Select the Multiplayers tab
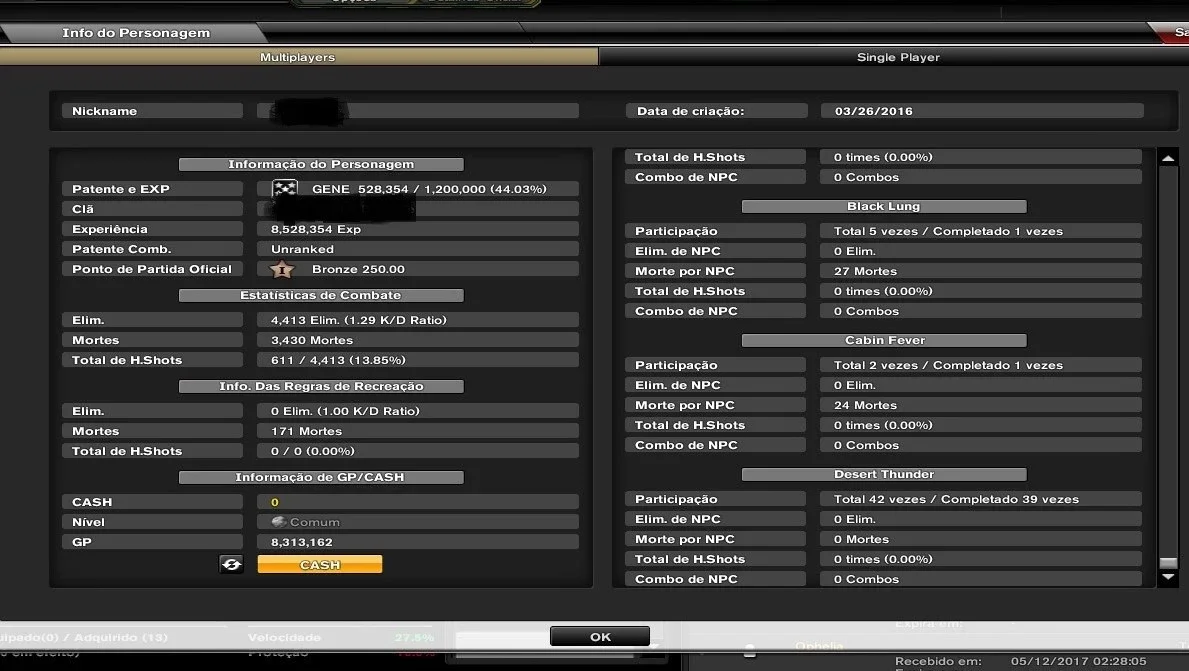Image resolution: width=1189 pixels, height=671 pixels. pyautogui.click(x=298, y=57)
